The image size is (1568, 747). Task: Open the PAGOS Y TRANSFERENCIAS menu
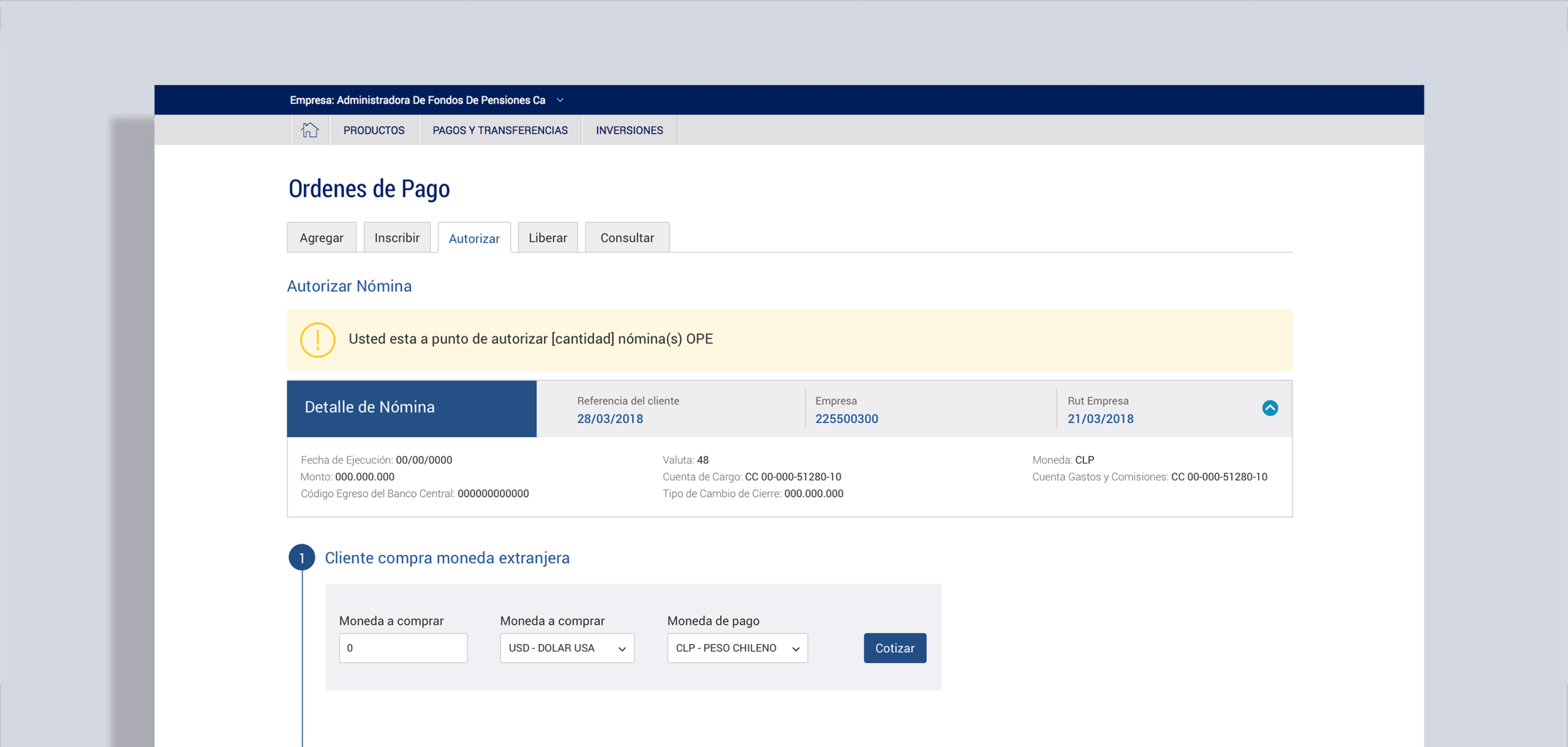pyautogui.click(x=500, y=130)
